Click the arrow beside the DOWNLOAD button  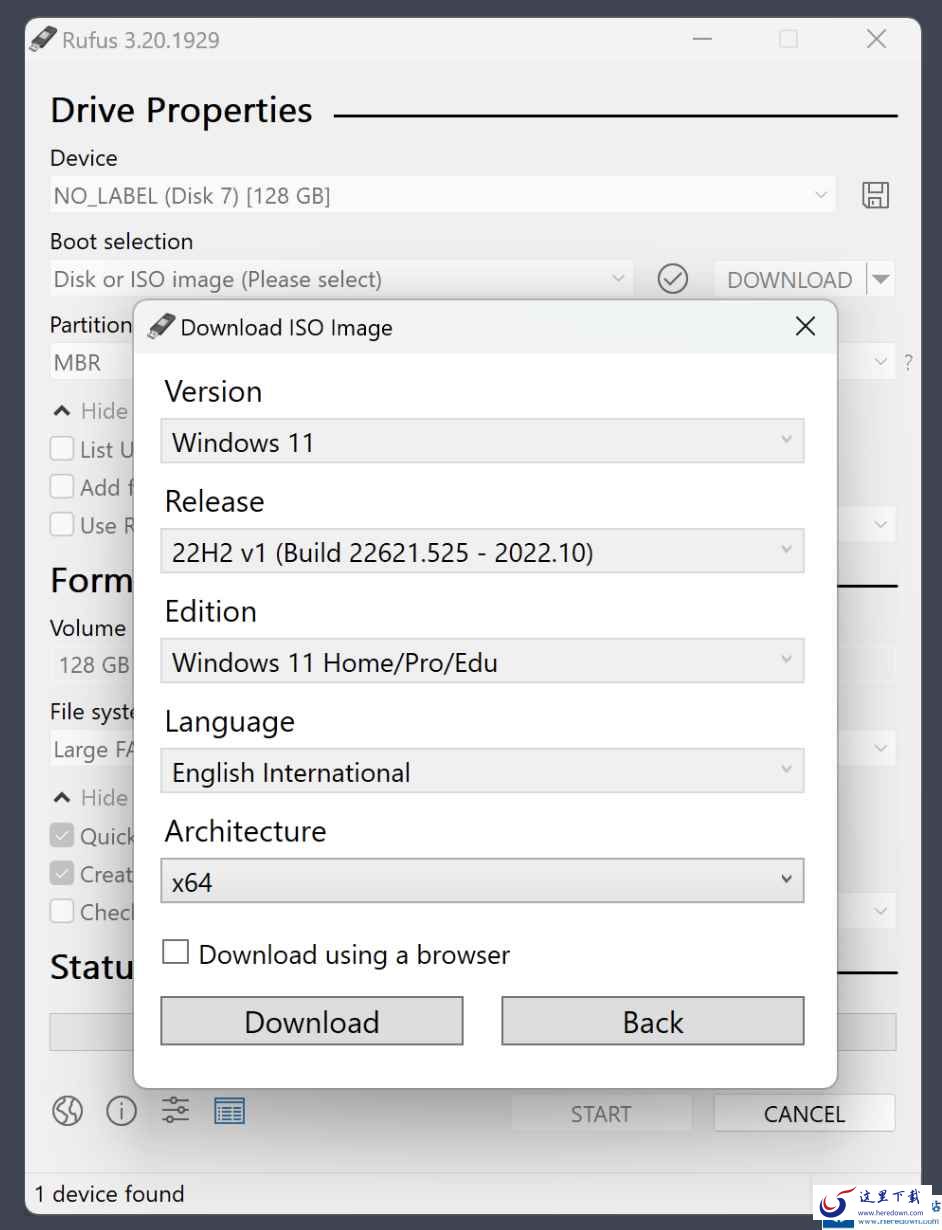coord(880,279)
